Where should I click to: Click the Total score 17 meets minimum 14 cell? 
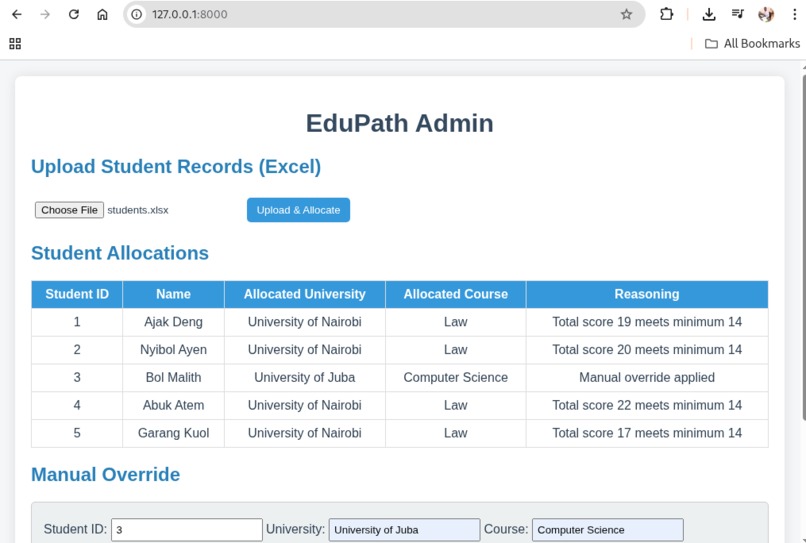coord(647,433)
